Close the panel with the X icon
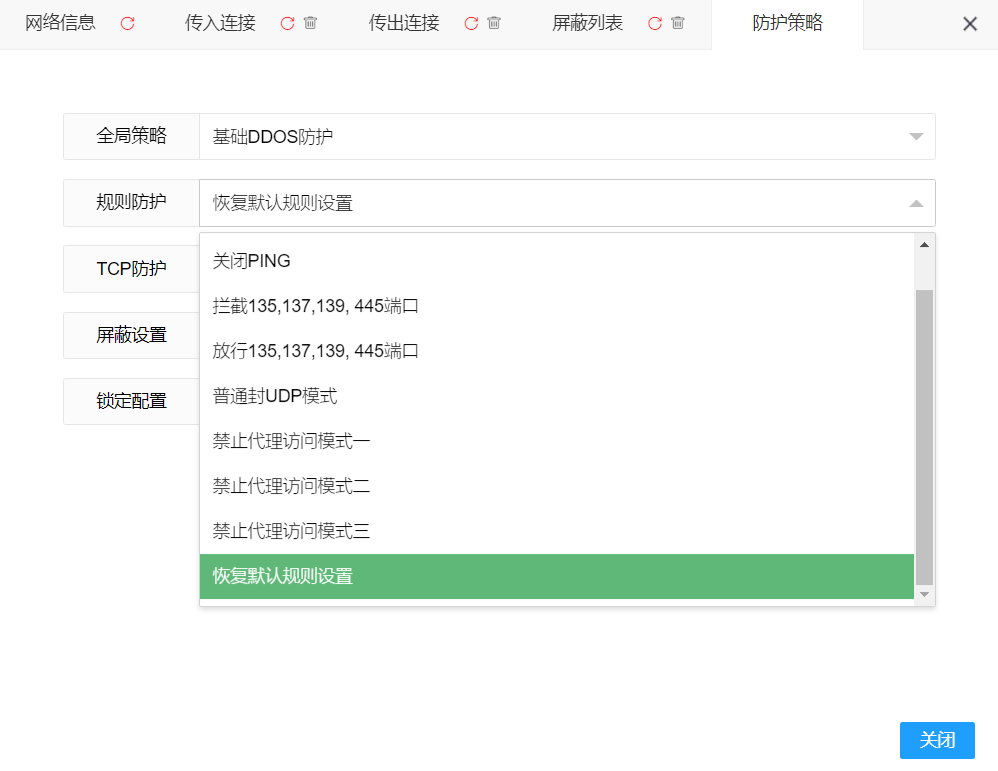This screenshot has height=771, width=998. (x=969, y=24)
